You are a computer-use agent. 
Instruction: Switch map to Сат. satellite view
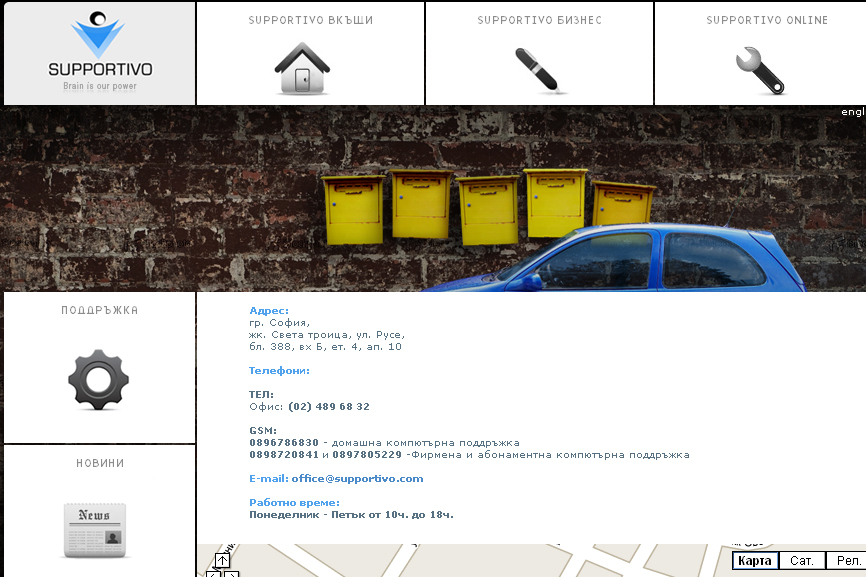(802, 561)
